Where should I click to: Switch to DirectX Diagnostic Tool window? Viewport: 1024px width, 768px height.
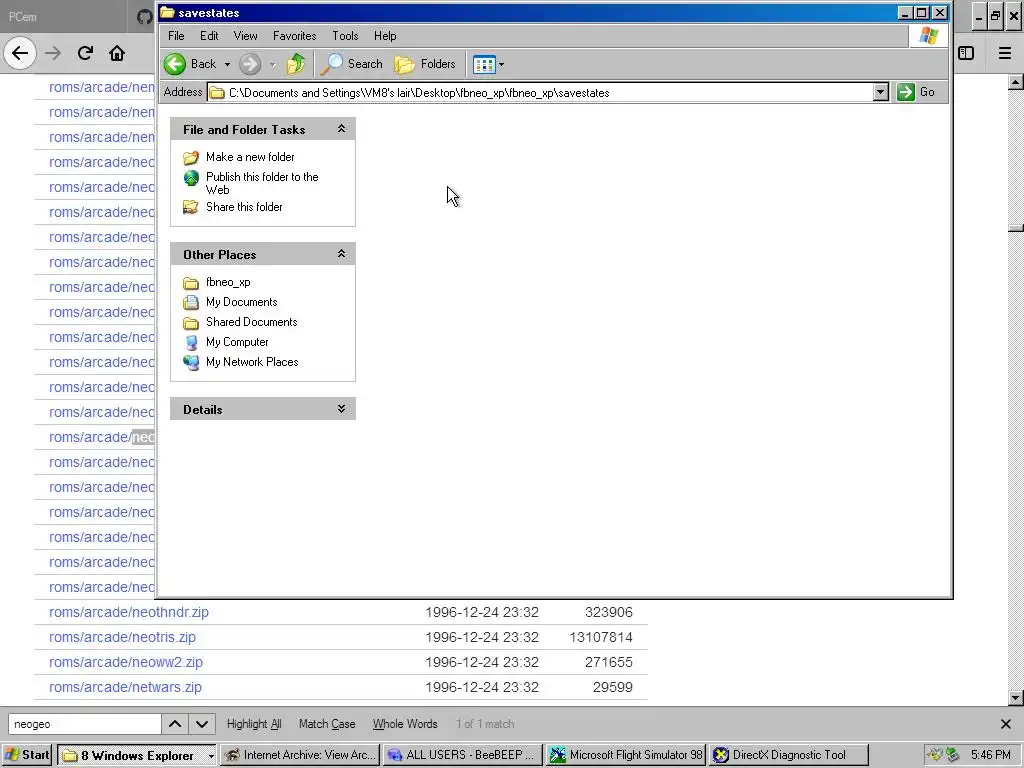[x=789, y=755]
